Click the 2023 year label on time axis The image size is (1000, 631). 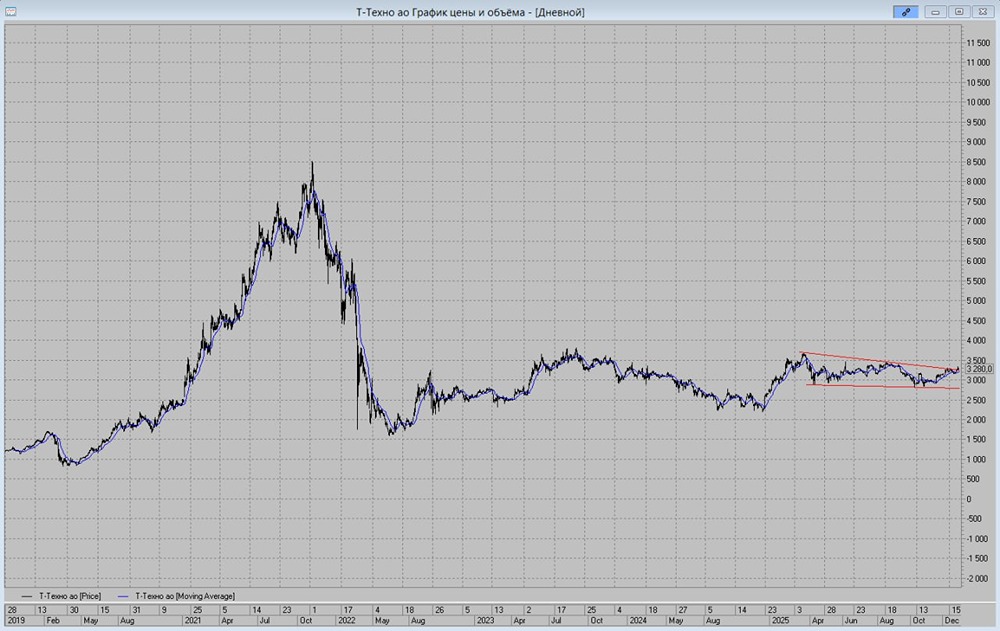[x=485, y=620]
